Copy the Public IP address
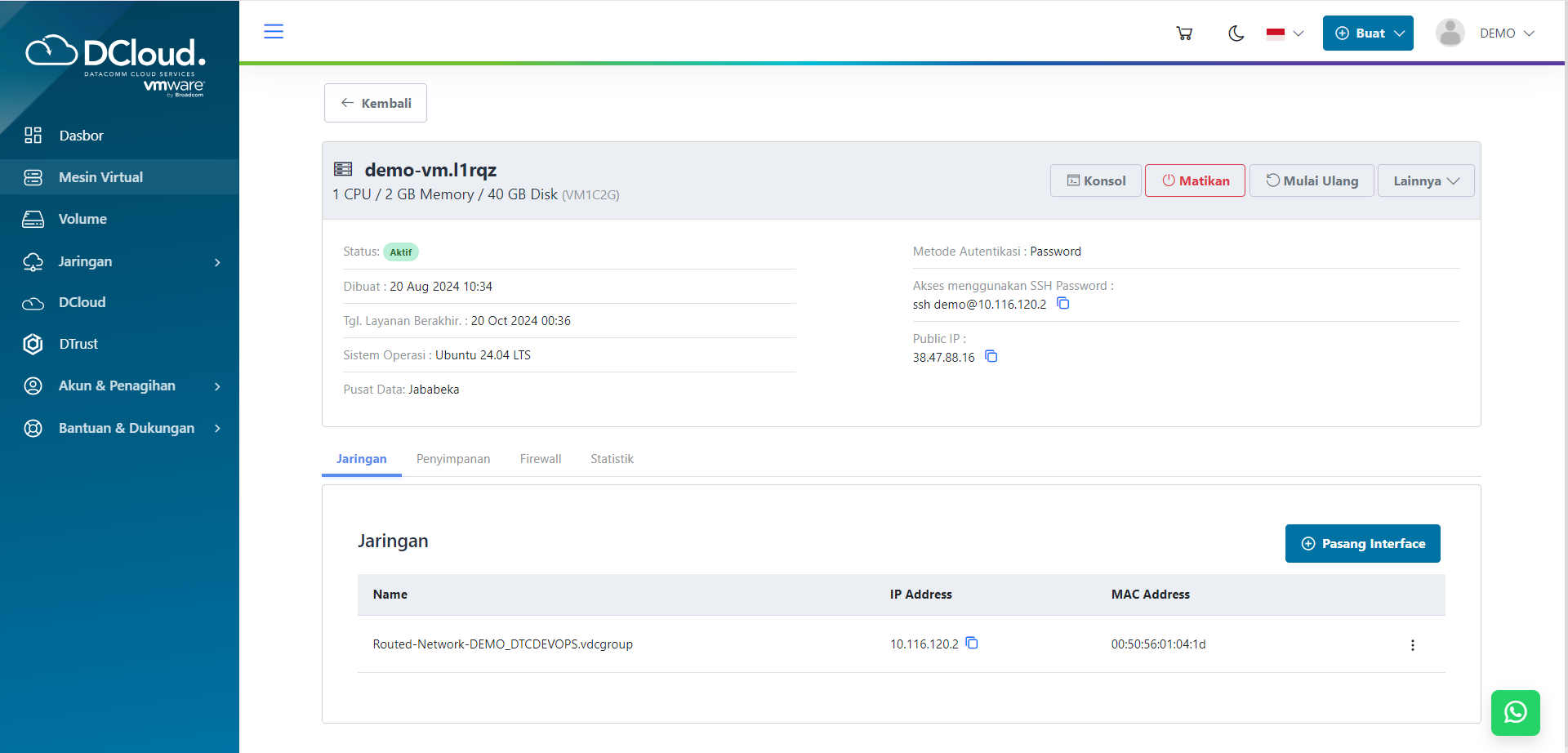The width and height of the screenshot is (1568, 753). pyautogui.click(x=991, y=357)
